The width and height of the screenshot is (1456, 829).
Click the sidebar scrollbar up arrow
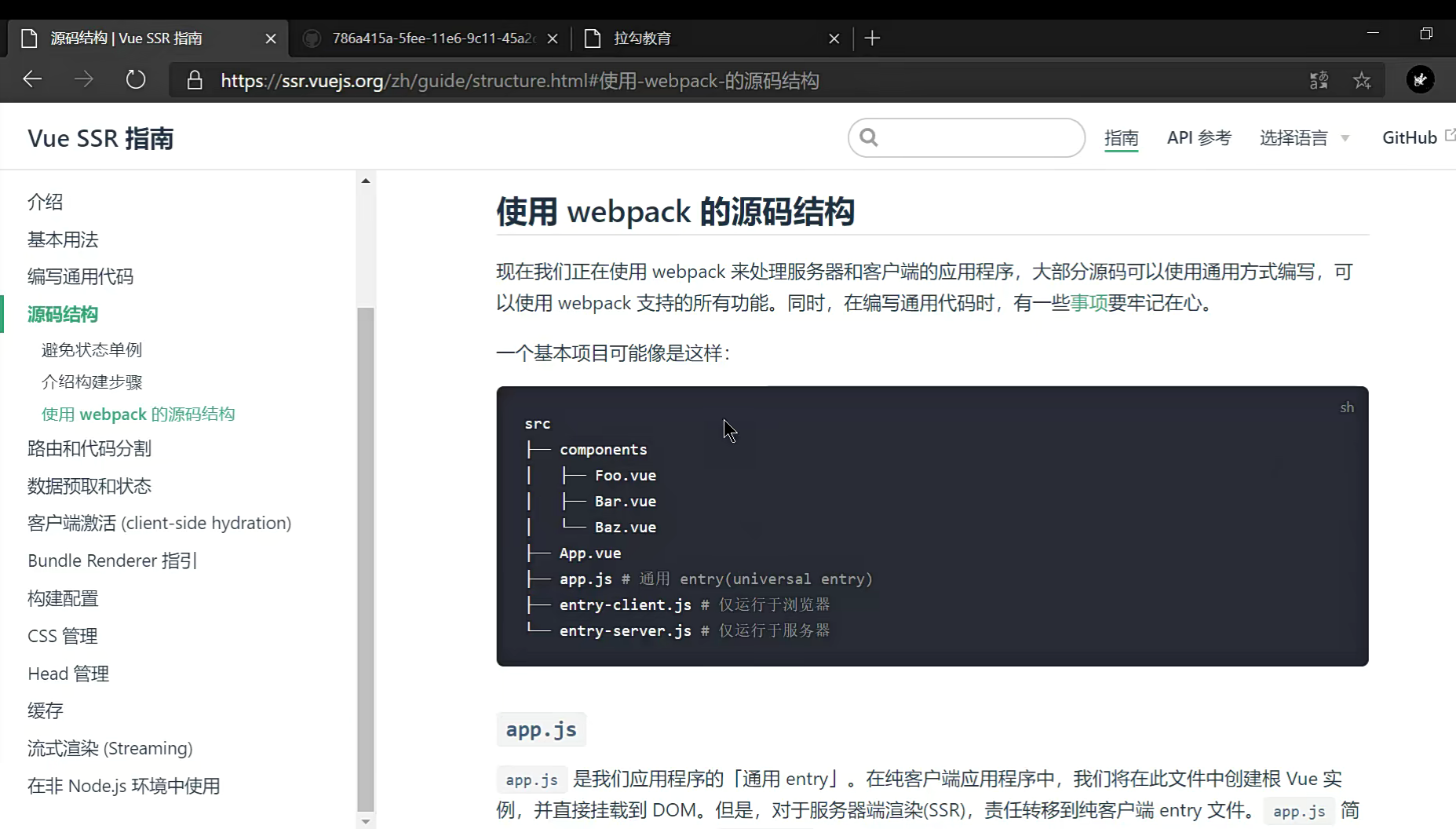click(x=366, y=181)
